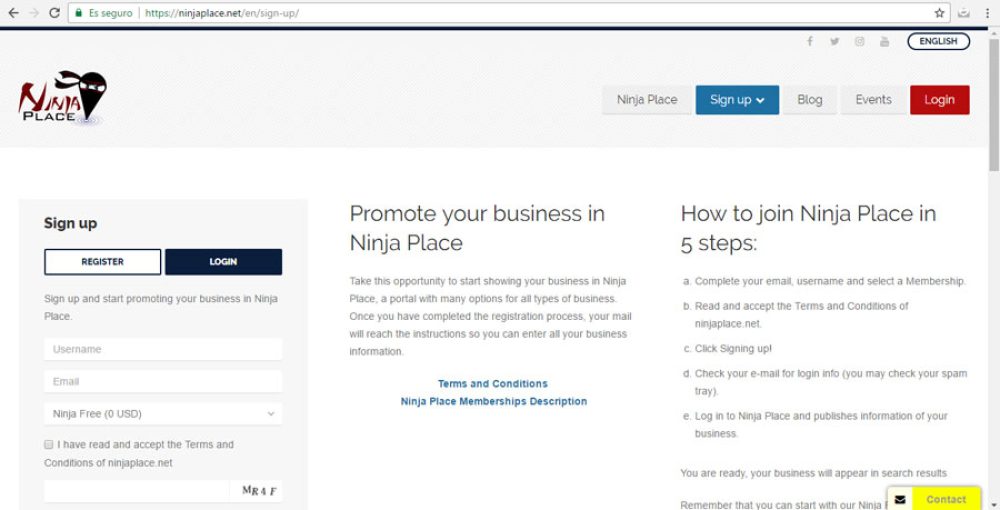
Task: Expand the Ninja Free membership dropdown
Action: [x=163, y=413]
